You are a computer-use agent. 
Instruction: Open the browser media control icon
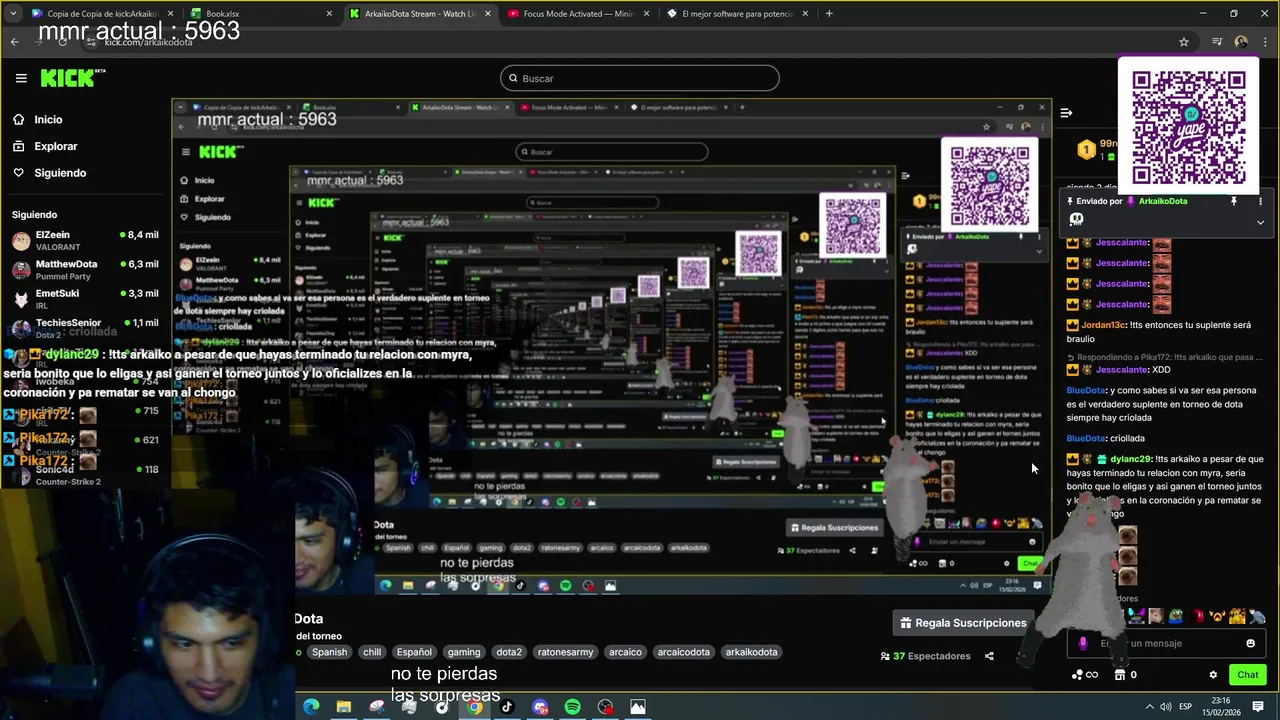coord(1217,42)
